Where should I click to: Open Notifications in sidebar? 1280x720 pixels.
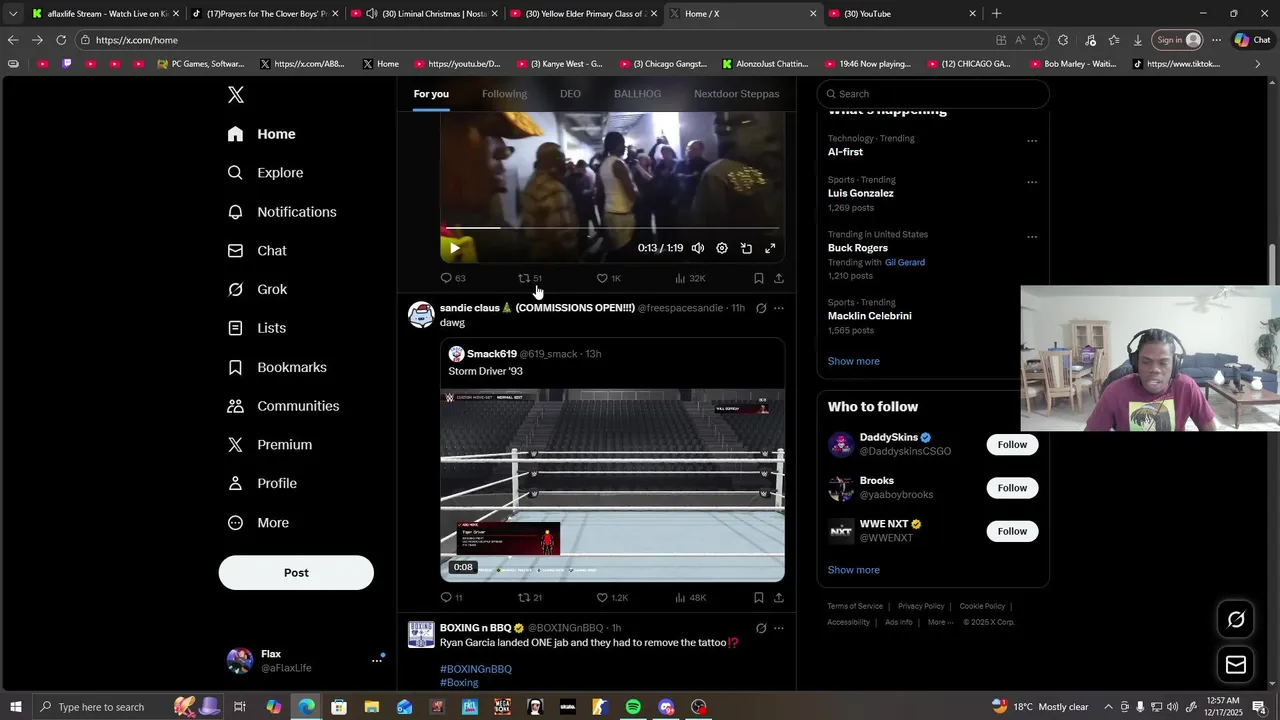pyautogui.click(x=282, y=212)
